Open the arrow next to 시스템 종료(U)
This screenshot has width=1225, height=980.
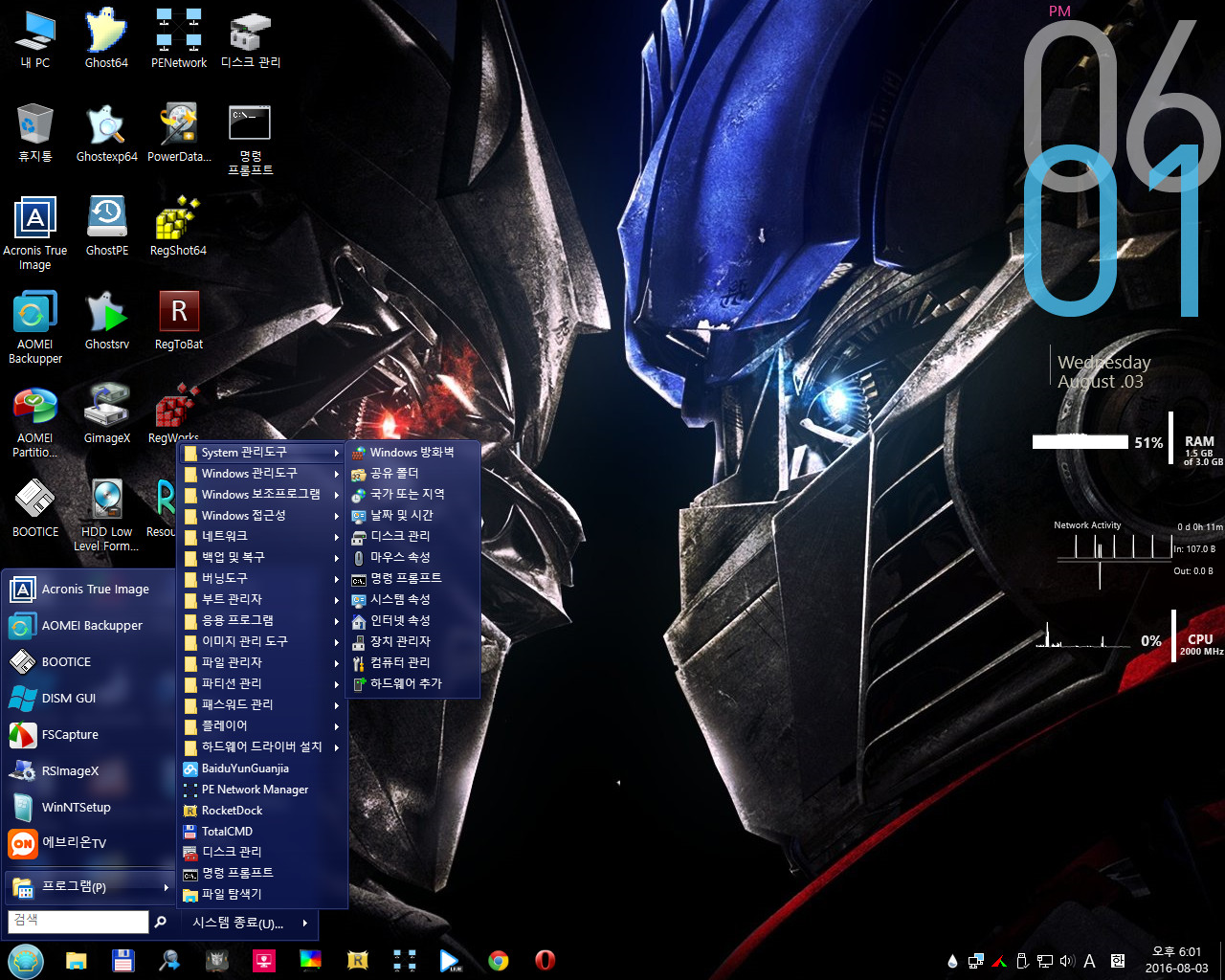click(x=305, y=924)
